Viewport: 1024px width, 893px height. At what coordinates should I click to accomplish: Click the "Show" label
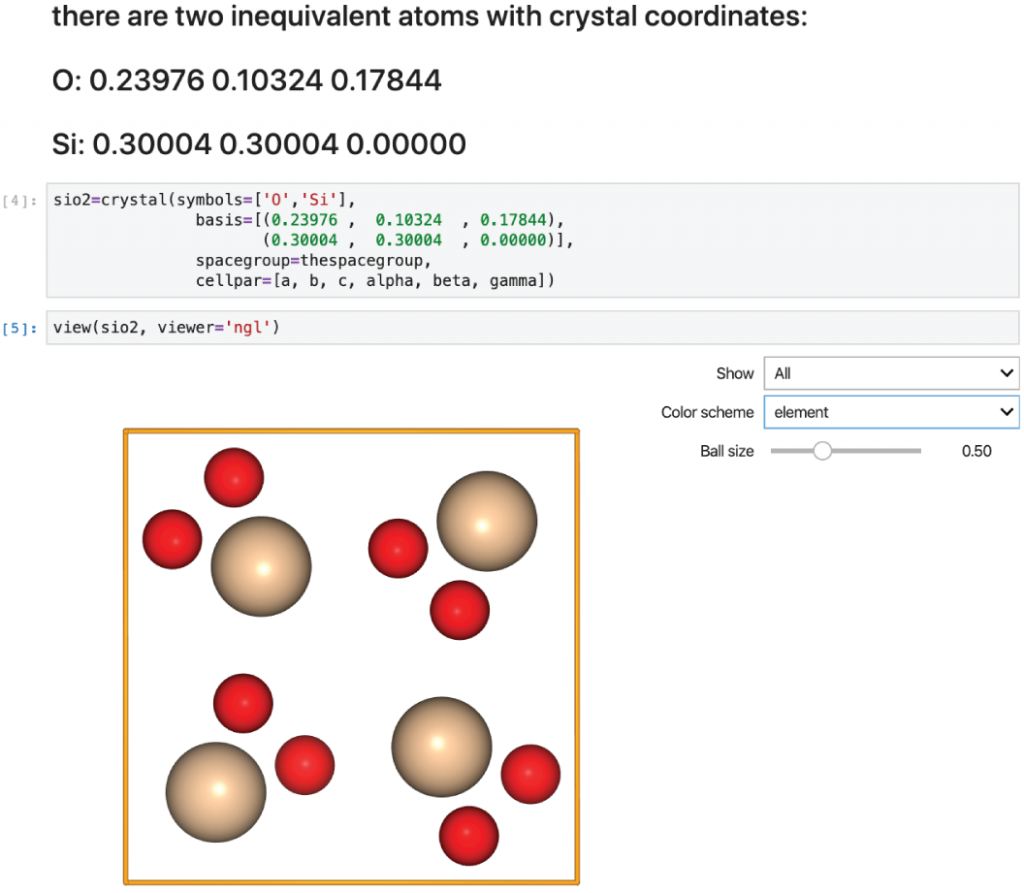coord(735,374)
